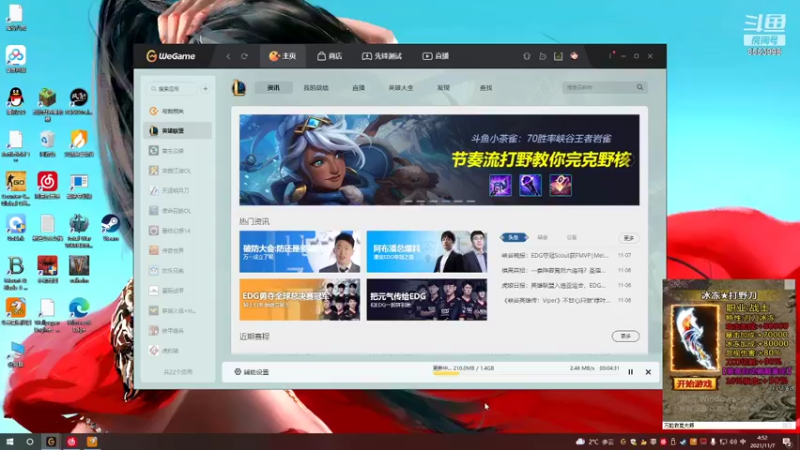Select the 头条 headlines filter
Image resolution: width=800 pixels, height=450 pixels.
click(x=514, y=237)
